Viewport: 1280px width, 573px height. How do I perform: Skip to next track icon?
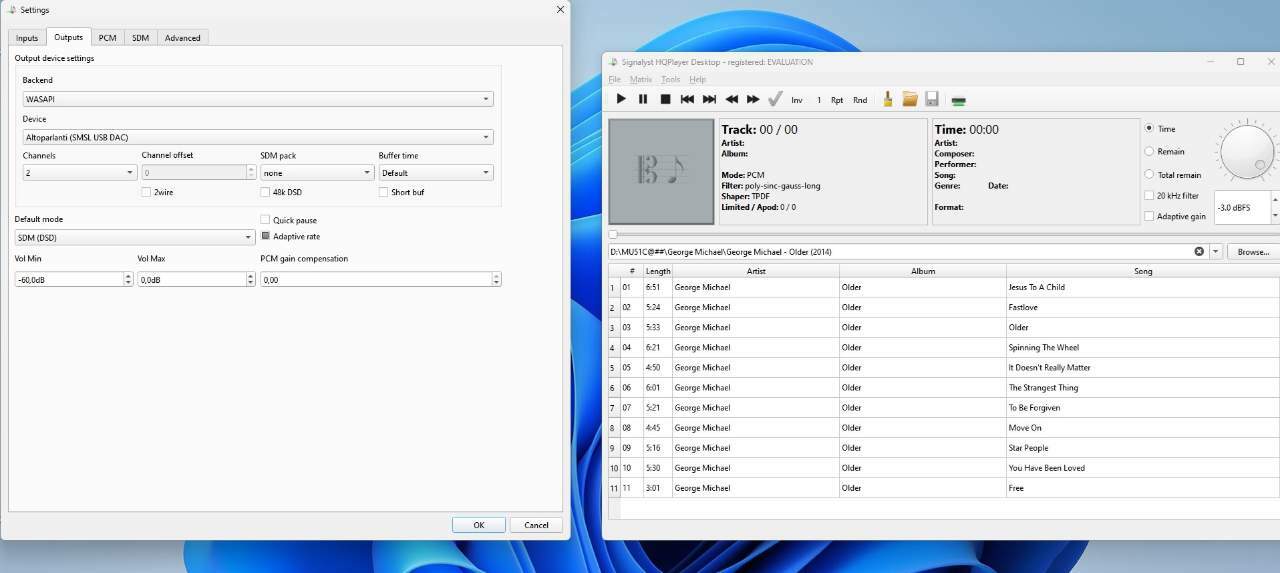(x=709, y=99)
